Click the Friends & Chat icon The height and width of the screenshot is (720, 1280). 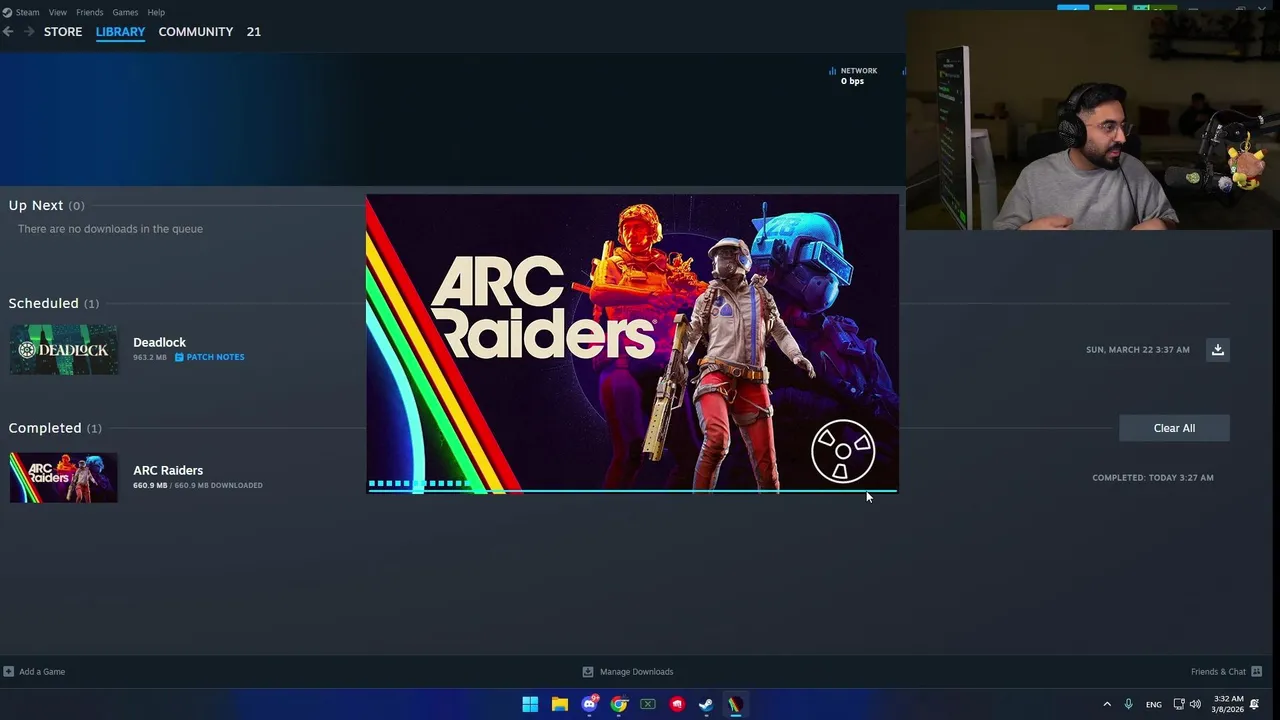(x=1257, y=672)
